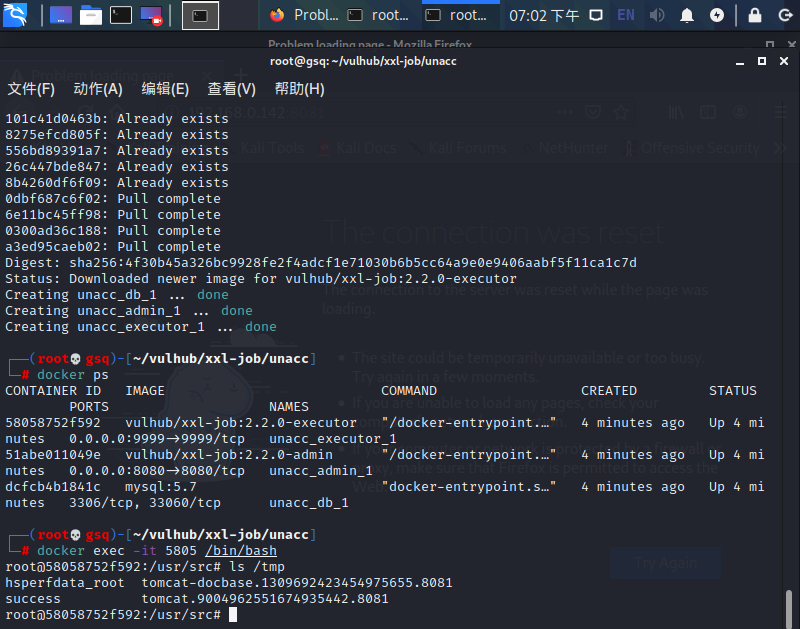Click the 'Status: Downloaded newer image' line
The width and height of the screenshot is (800, 629).
pyautogui.click(x=261, y=279)
